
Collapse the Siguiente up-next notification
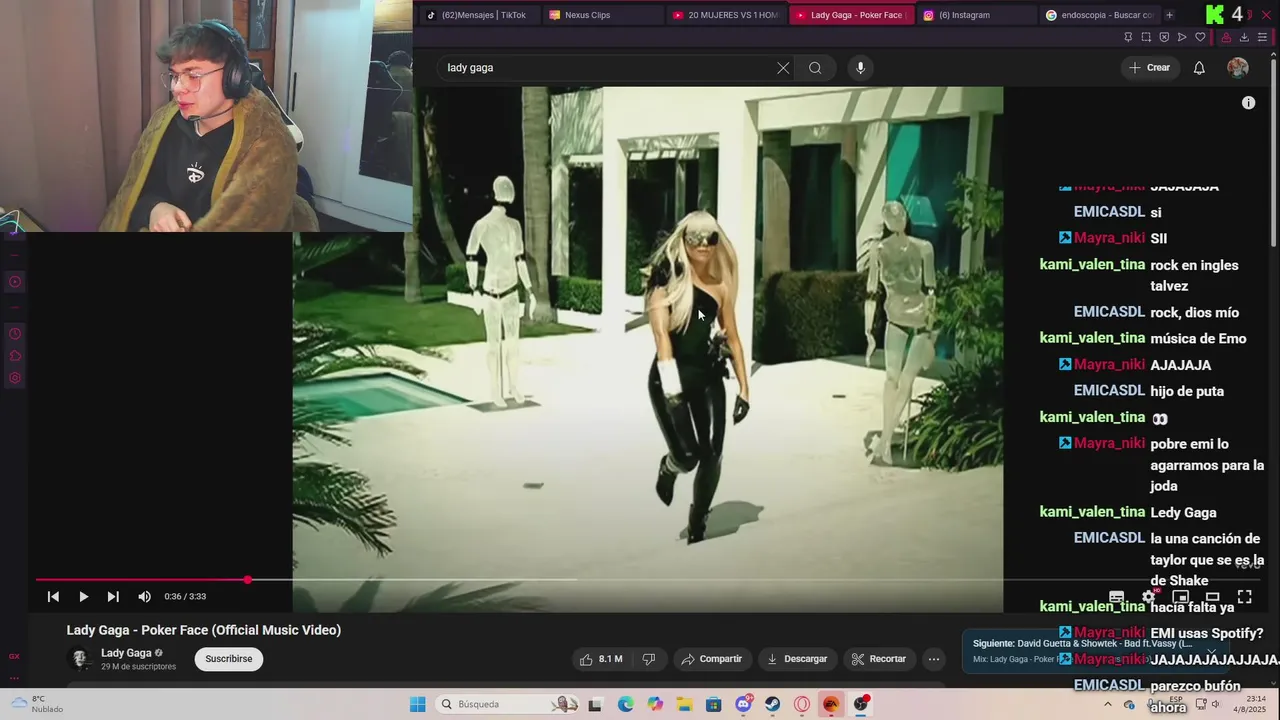[x=1211, y=650]
